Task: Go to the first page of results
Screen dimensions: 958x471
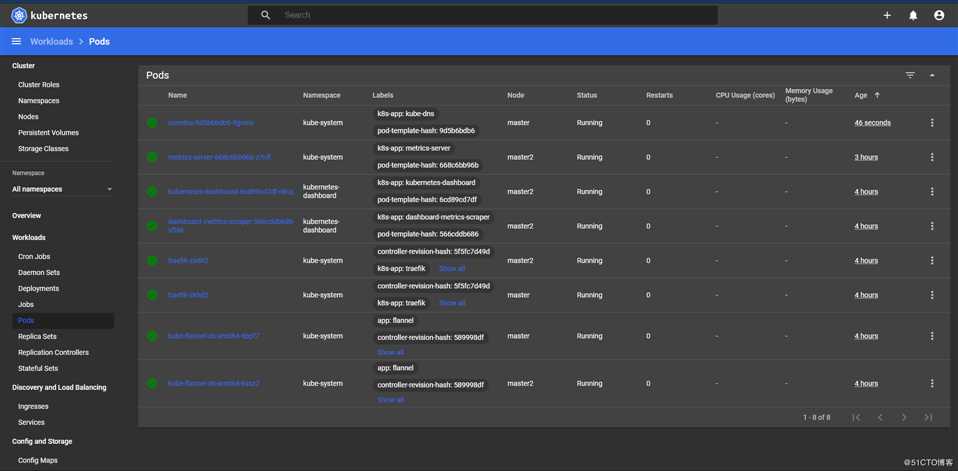Action: click(856, 417)
